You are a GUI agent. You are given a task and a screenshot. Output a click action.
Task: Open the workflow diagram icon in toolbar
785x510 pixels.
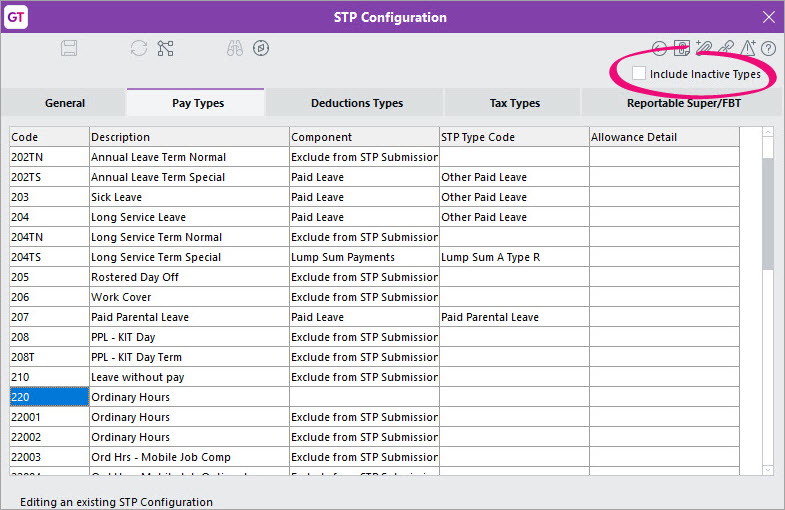(166, 48)
